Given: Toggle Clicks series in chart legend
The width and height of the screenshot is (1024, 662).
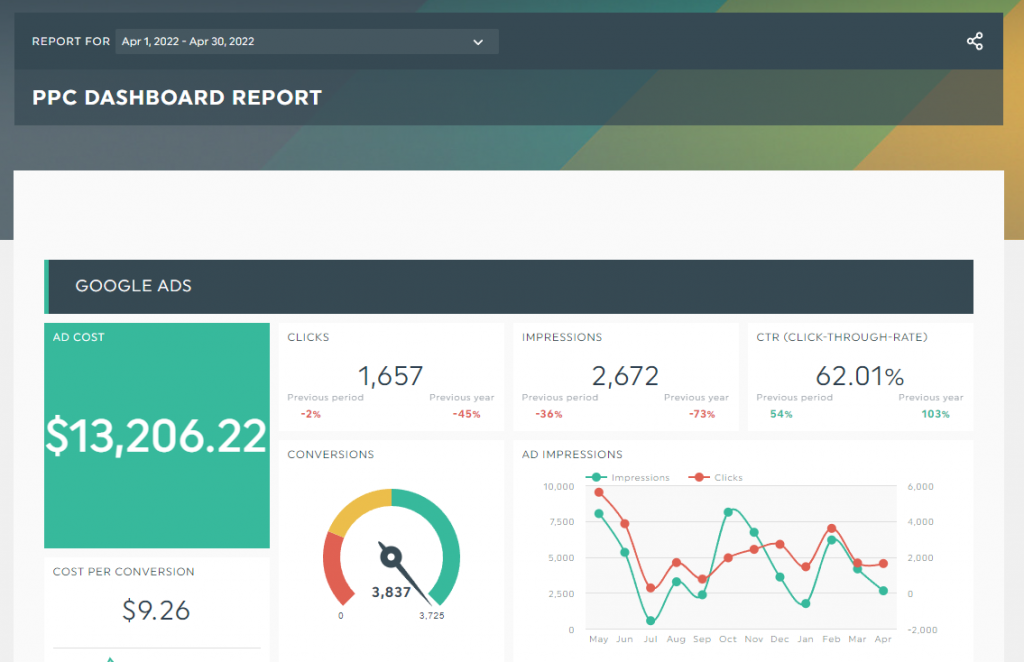Looking at the screenshot, I should 716,477.
